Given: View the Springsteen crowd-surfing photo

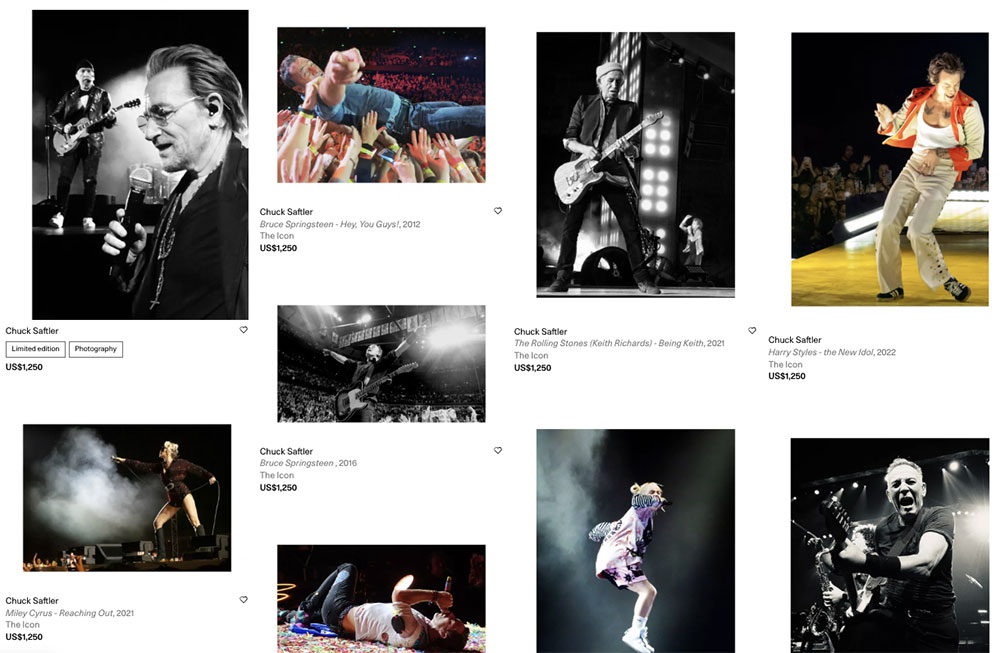Looking at the screenshot, I should coord(381,105).
